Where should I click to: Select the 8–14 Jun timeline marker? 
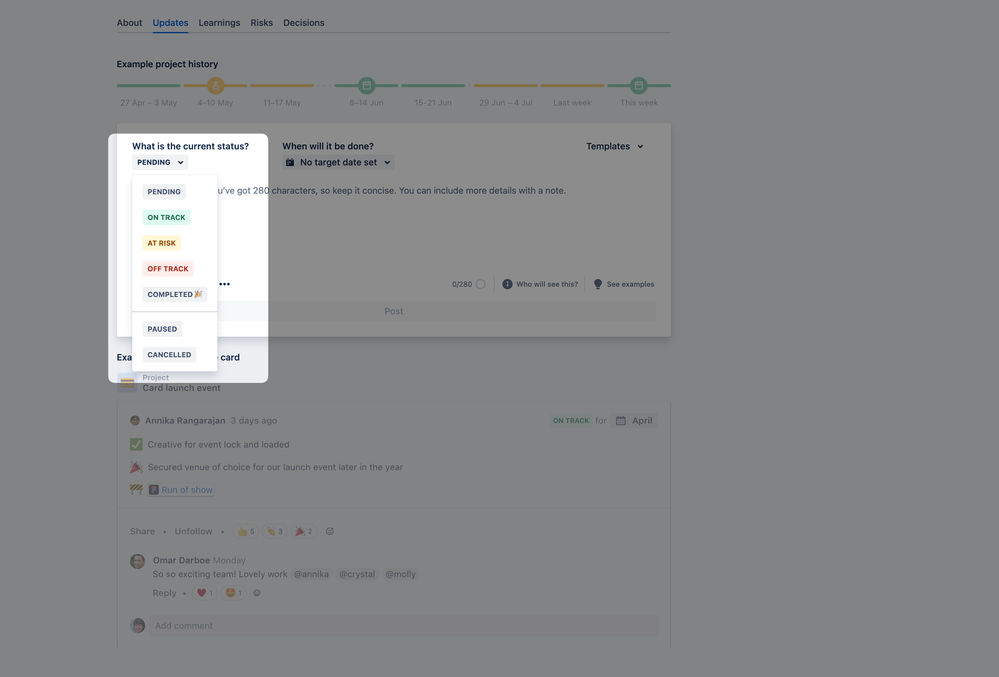(366, 85)
